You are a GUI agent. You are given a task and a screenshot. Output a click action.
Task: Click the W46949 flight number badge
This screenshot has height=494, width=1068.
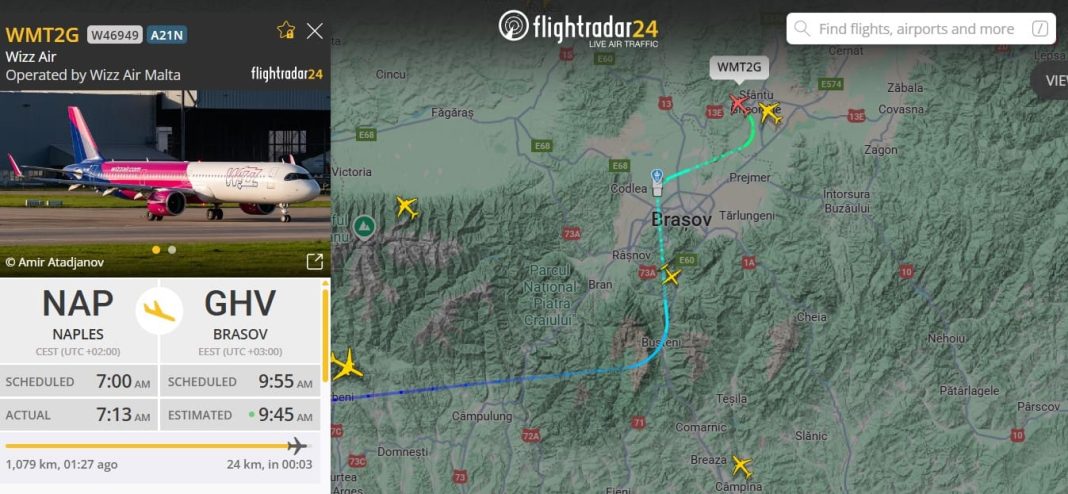[x=114, y=35]
